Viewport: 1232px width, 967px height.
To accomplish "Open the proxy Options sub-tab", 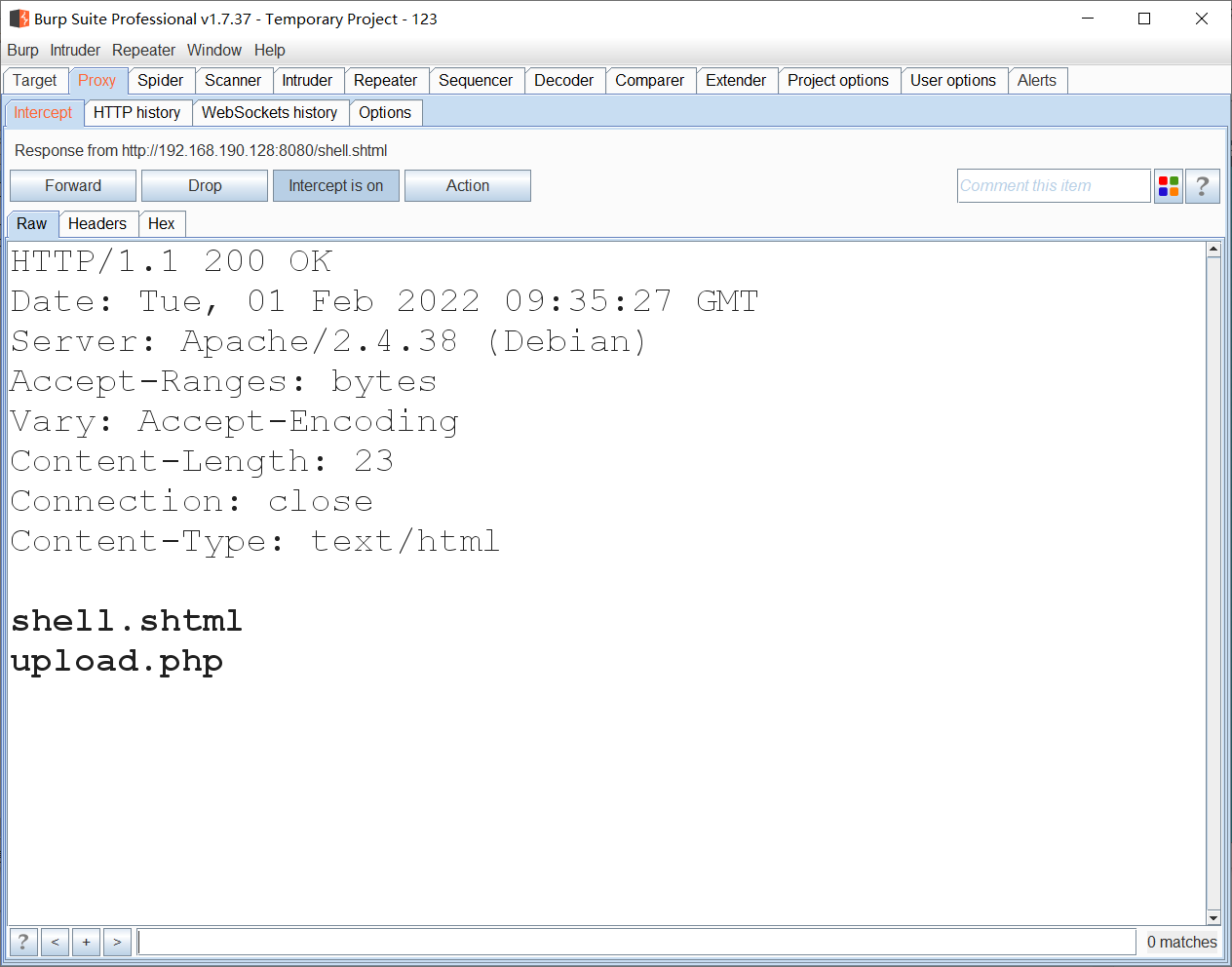I will pos(385,113).
